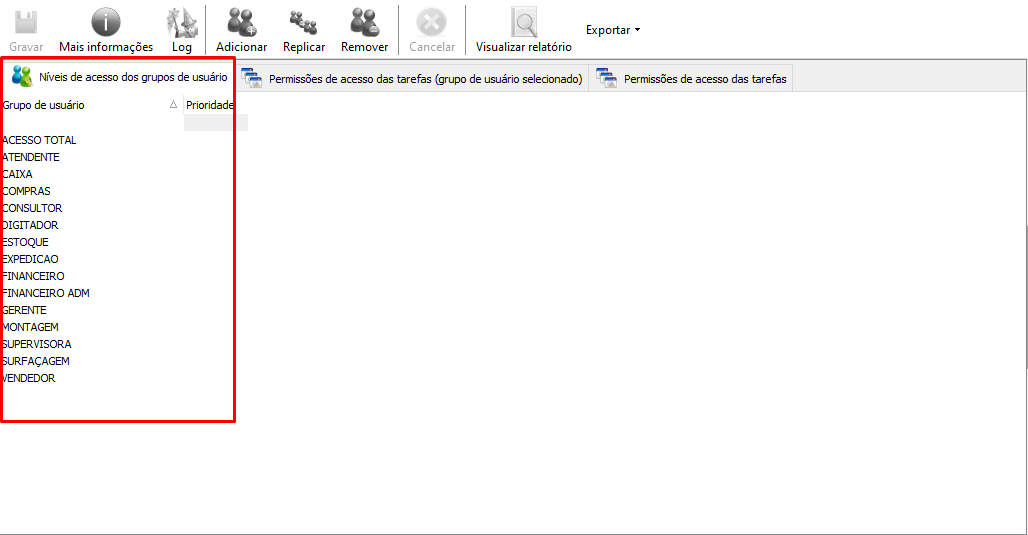The height and width of the screenshot is (535, 1028).
Task: Expand the Exportar dropdown
Action: tap(613, 30)
